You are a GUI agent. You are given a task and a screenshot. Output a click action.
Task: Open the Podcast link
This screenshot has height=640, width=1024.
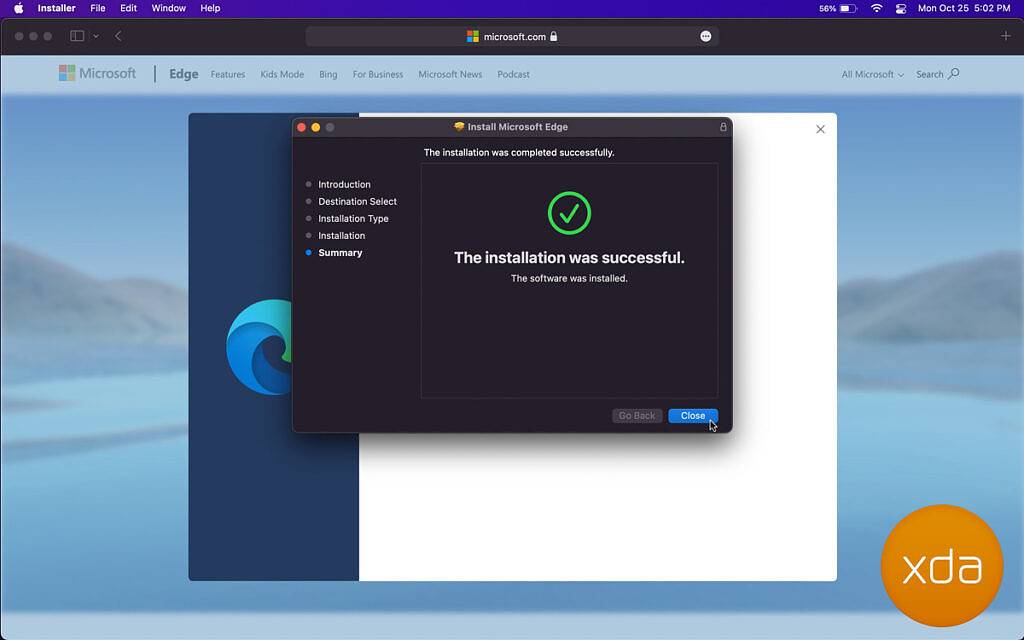(513, 74)
